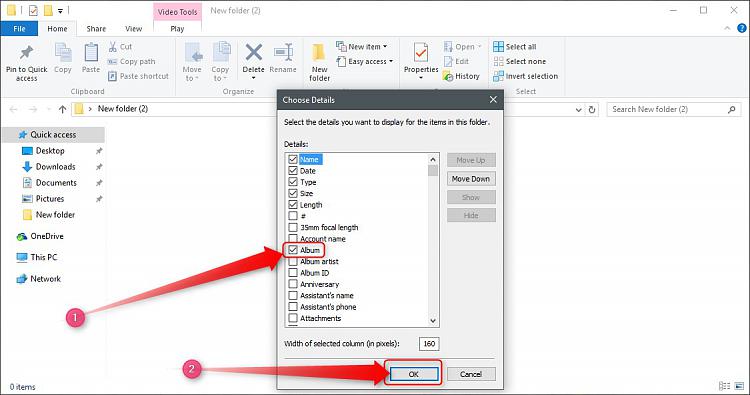Click the Show button
This screenshot has height=395, width=750.
[471, 197]
